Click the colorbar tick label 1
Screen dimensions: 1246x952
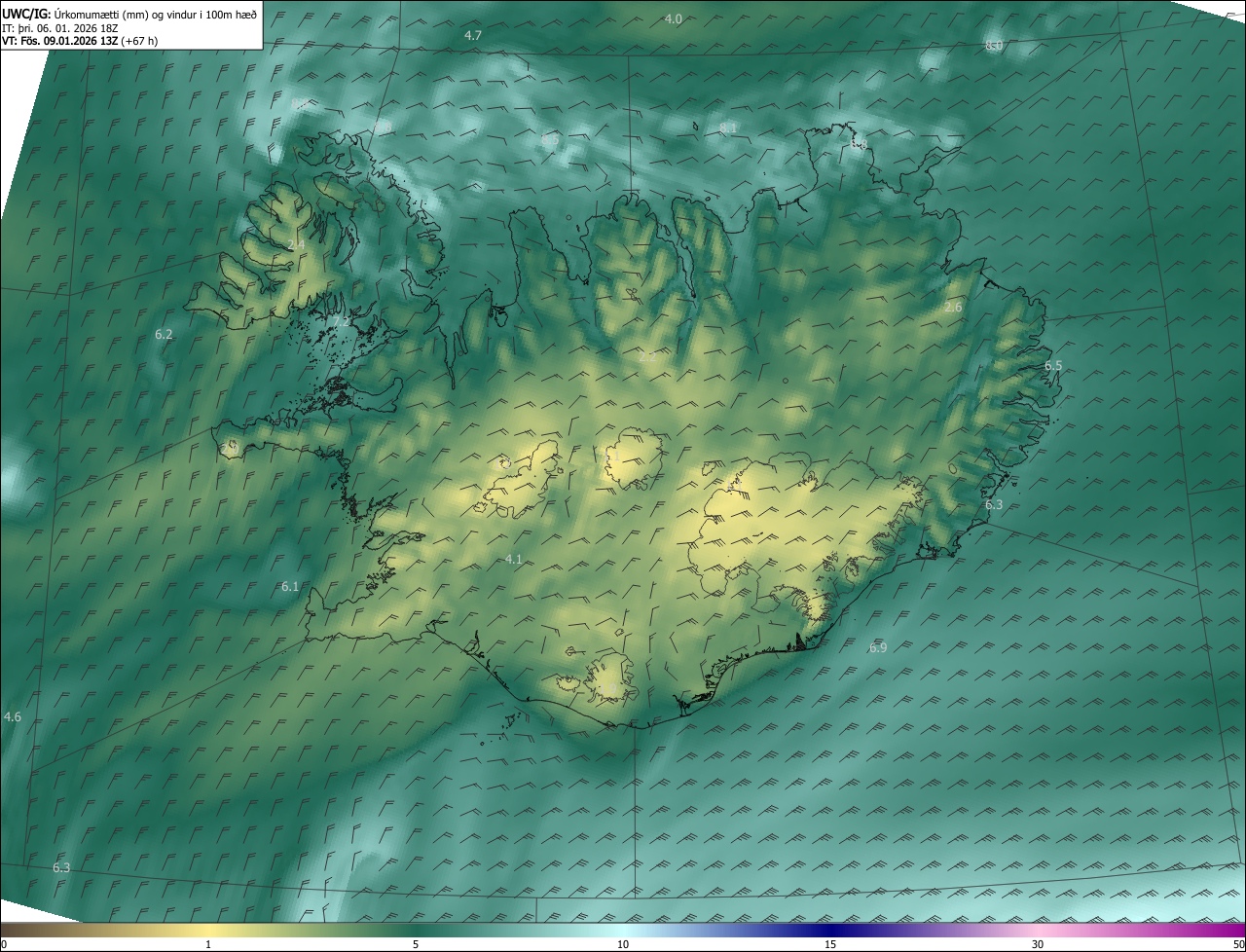click(208, 945)
